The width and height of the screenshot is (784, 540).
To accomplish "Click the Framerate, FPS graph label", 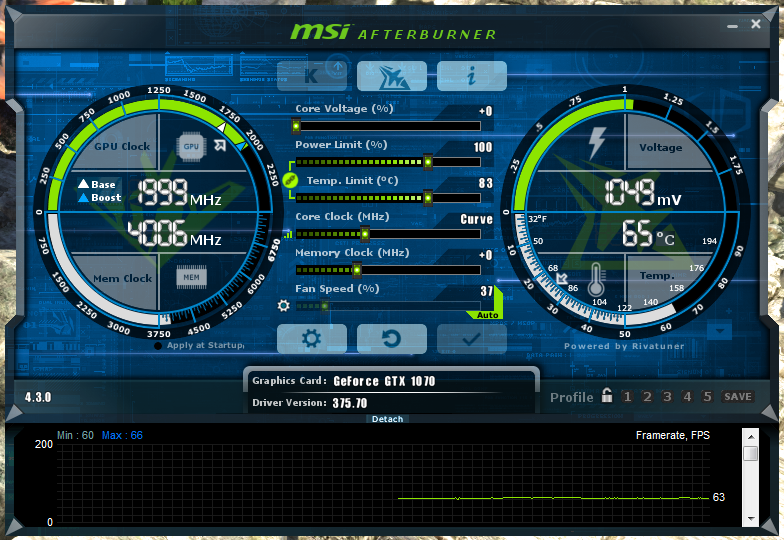I will coord(672,436).
